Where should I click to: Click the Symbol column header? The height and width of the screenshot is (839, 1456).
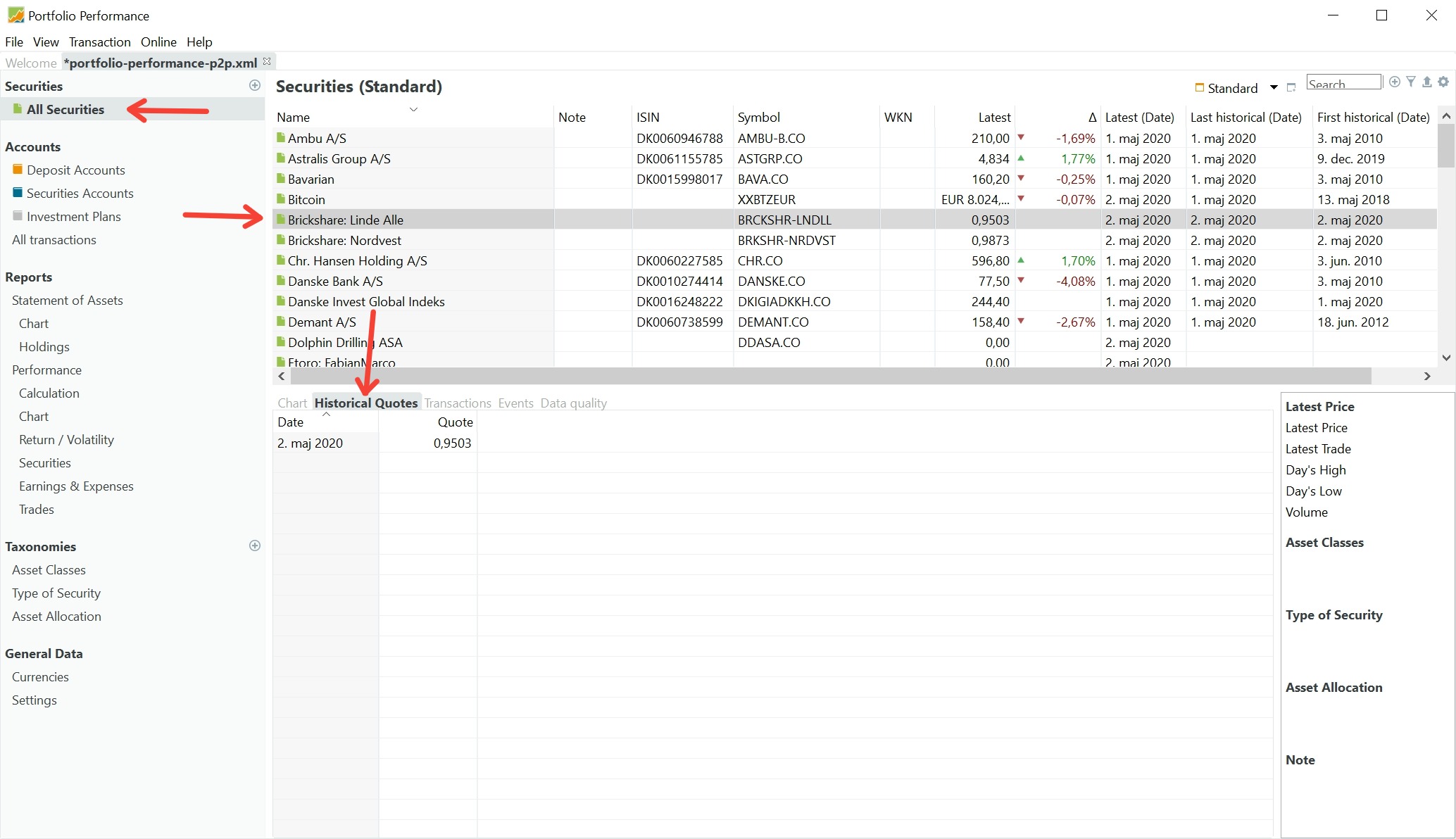[806, 117]
